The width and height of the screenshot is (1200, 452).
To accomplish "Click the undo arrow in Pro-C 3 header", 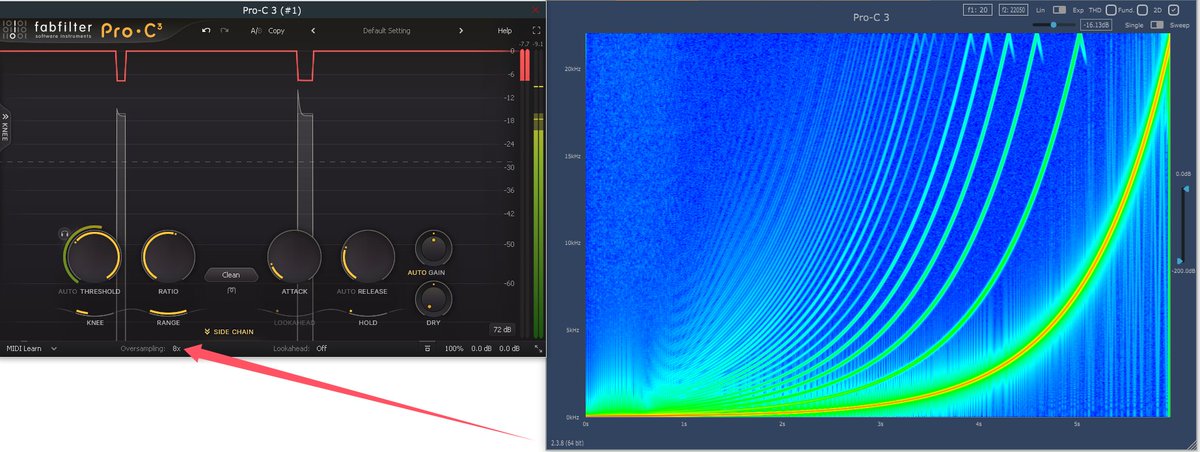I will click(206, 31).
